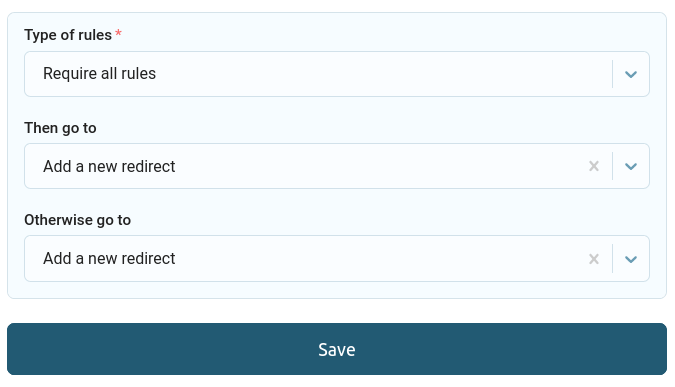Focus the Type of rules select box
The width and height of the screenshot is (675, 387).
(x=337, y=74)
